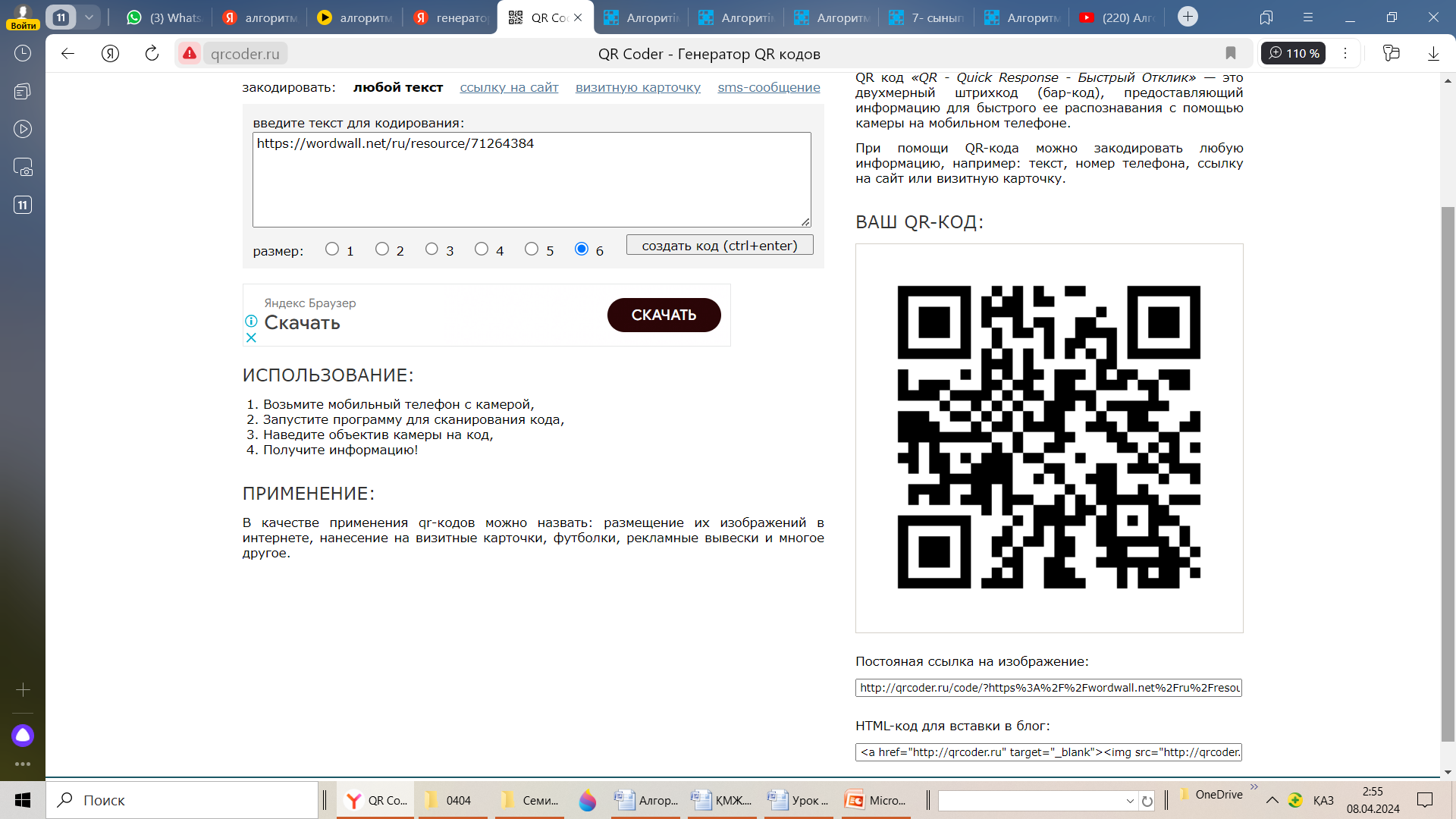Image resolution: width=1456 pixels, height=819 pixels.
Task: Open downloads via toolbar arrow icon
Action: (x=1432, y=53)
